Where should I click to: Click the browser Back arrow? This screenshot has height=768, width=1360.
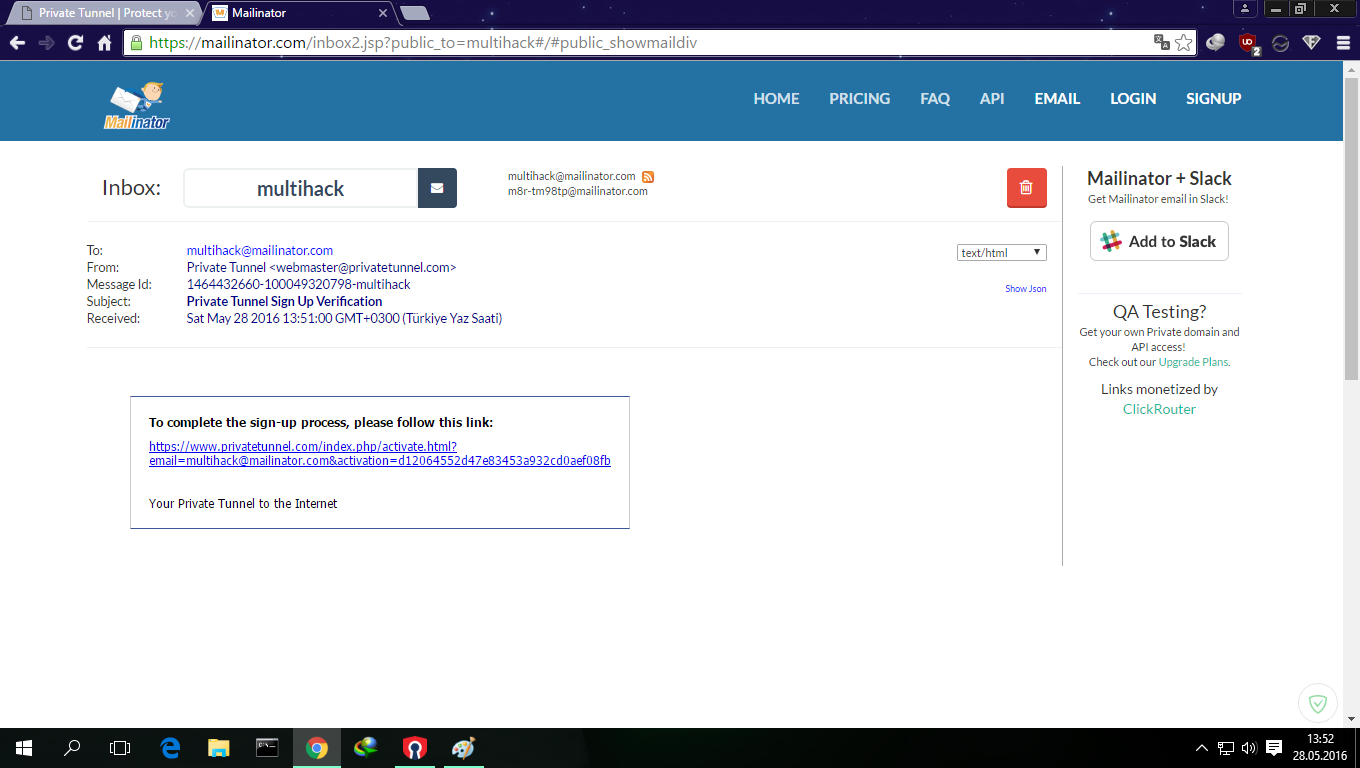pos(17,43)
